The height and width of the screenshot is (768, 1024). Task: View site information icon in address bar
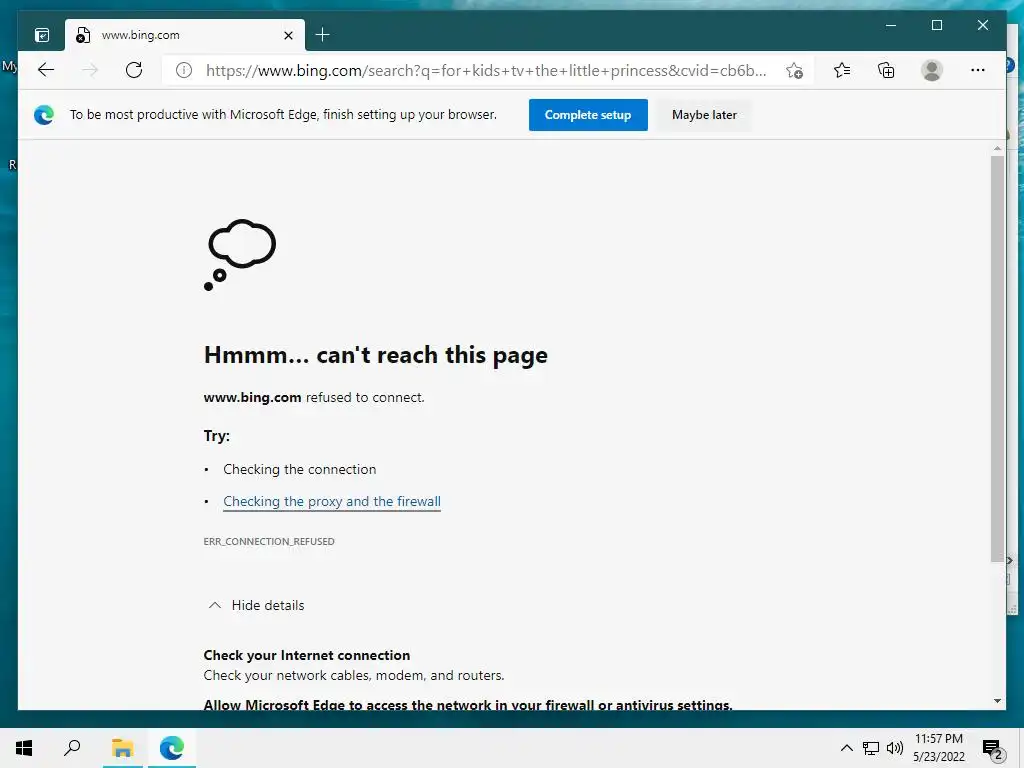tap(184, 70)
